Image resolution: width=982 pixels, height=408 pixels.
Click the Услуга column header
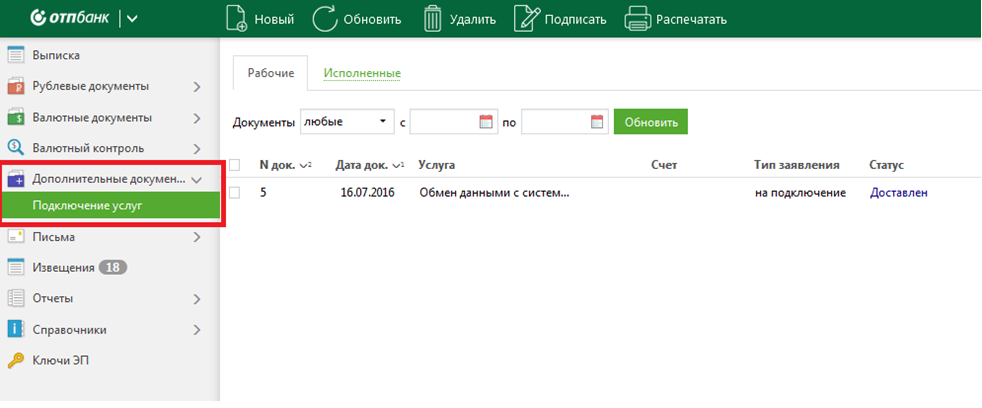[437, 165]
